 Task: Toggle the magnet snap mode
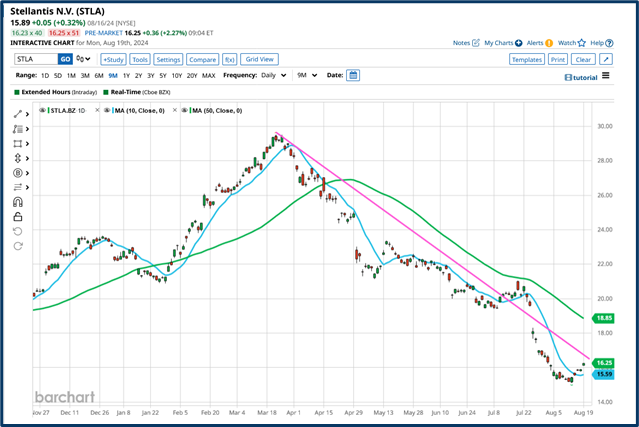click(18, 202)
